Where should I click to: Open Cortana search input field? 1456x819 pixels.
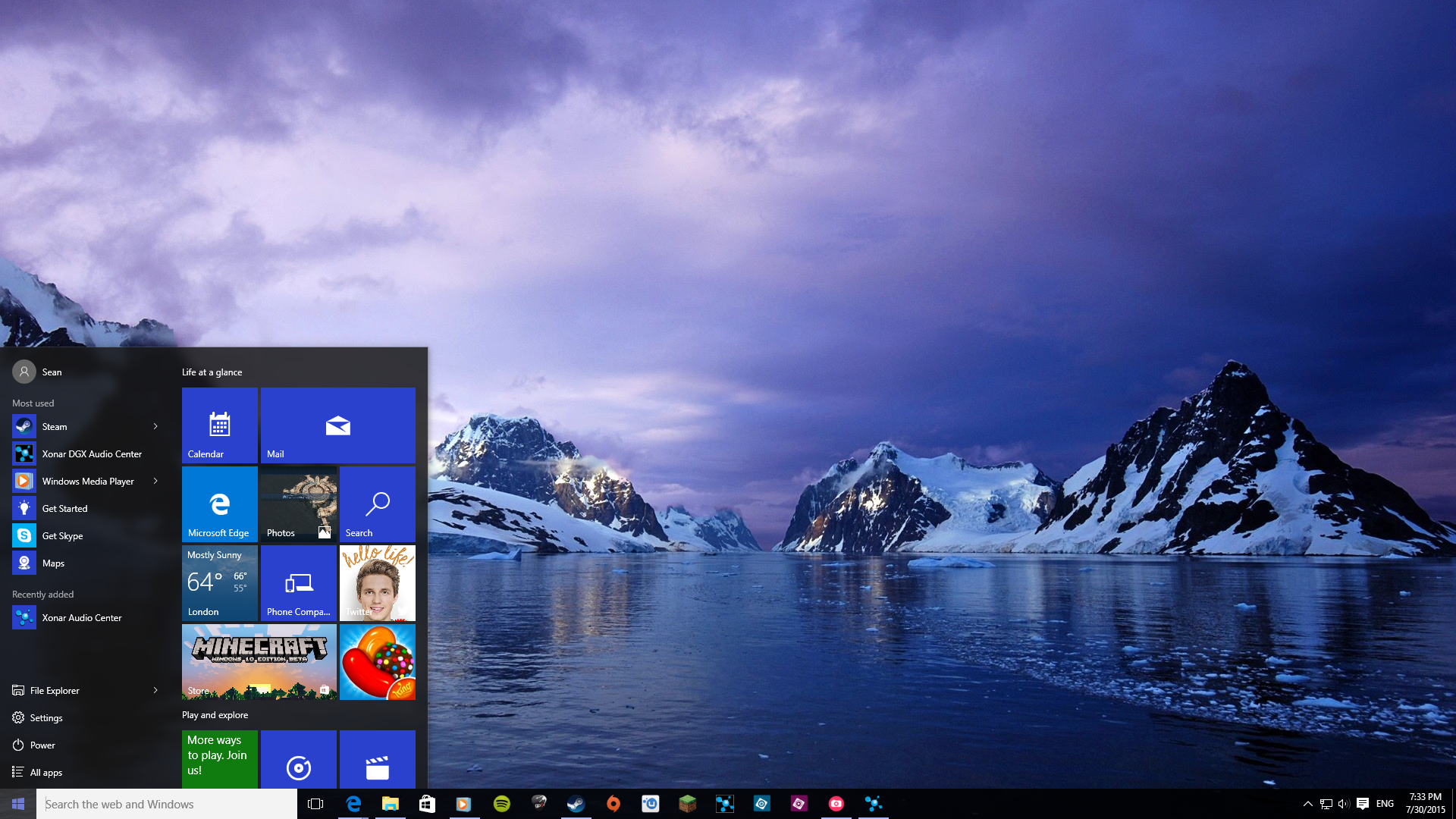(165, 803)
